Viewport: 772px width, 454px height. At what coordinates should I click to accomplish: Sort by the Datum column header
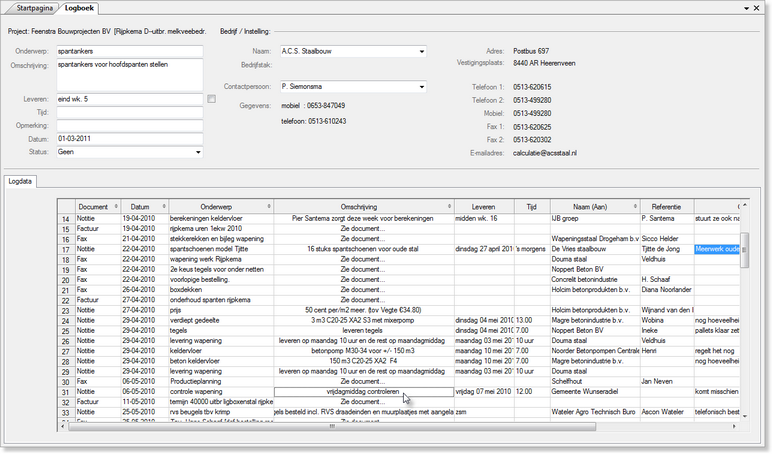coord(145,207)
